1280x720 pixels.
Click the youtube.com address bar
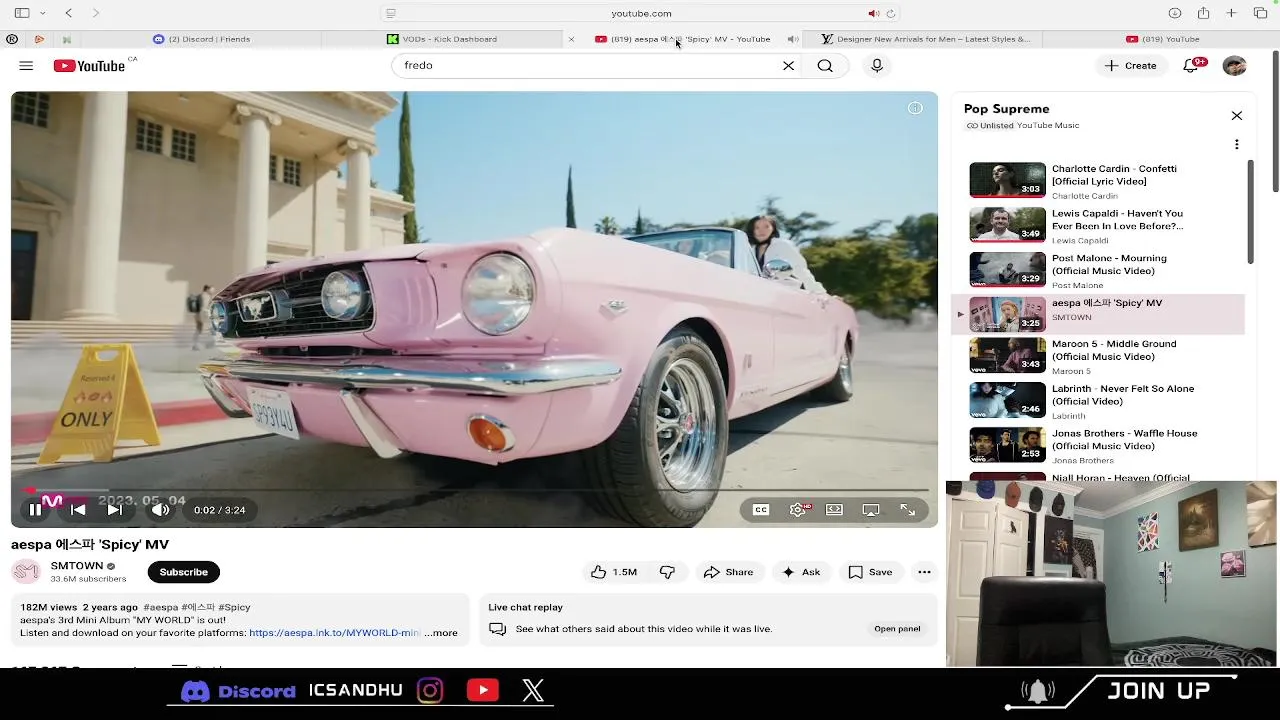click(x=640, y=13)
